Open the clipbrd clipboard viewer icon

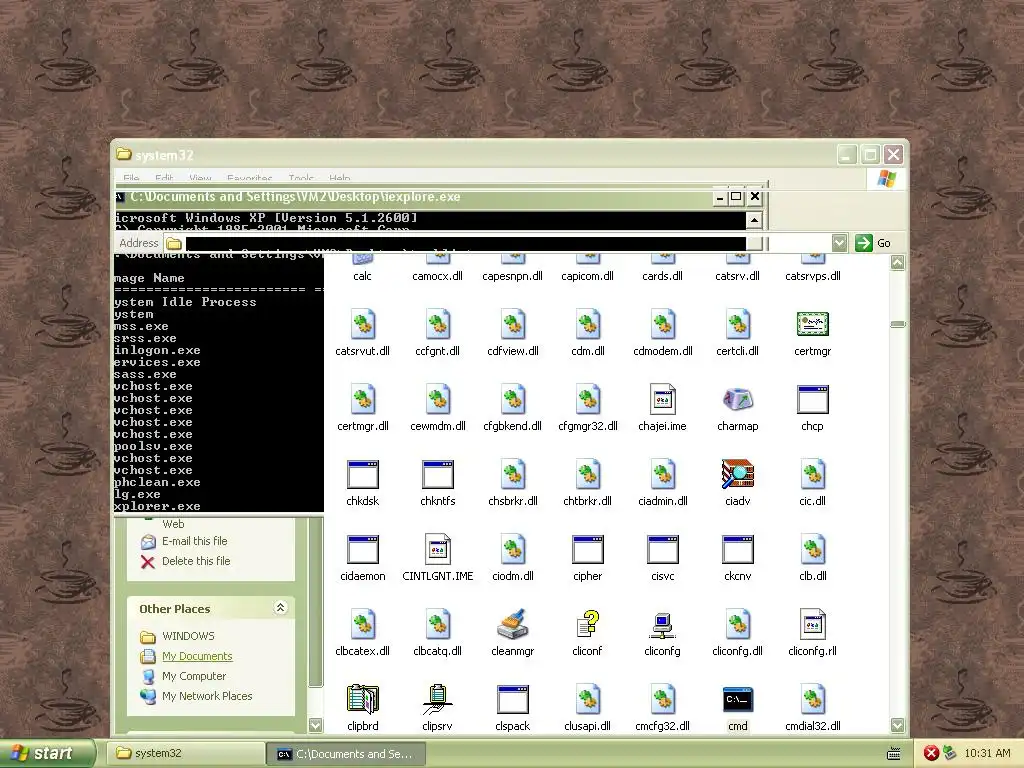(362, 700)
